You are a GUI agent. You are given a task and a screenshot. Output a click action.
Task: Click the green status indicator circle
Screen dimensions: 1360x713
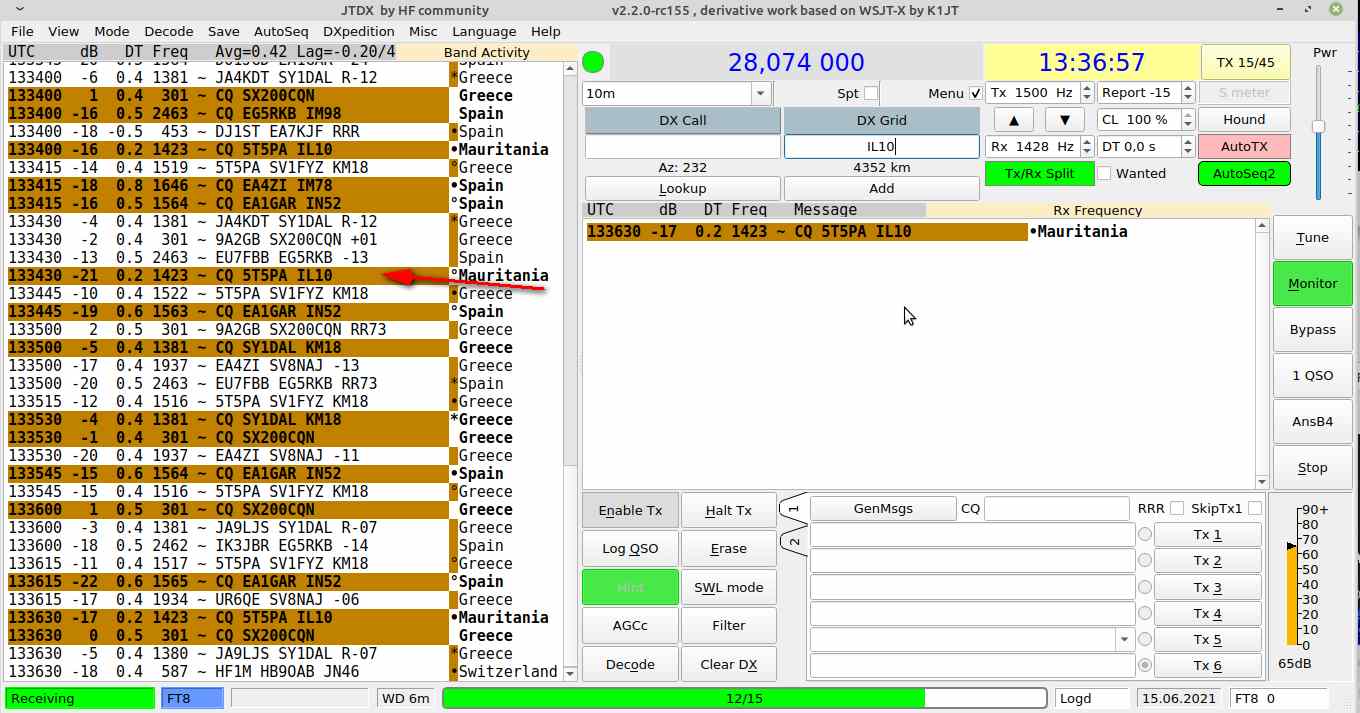[x=593, y=62]
